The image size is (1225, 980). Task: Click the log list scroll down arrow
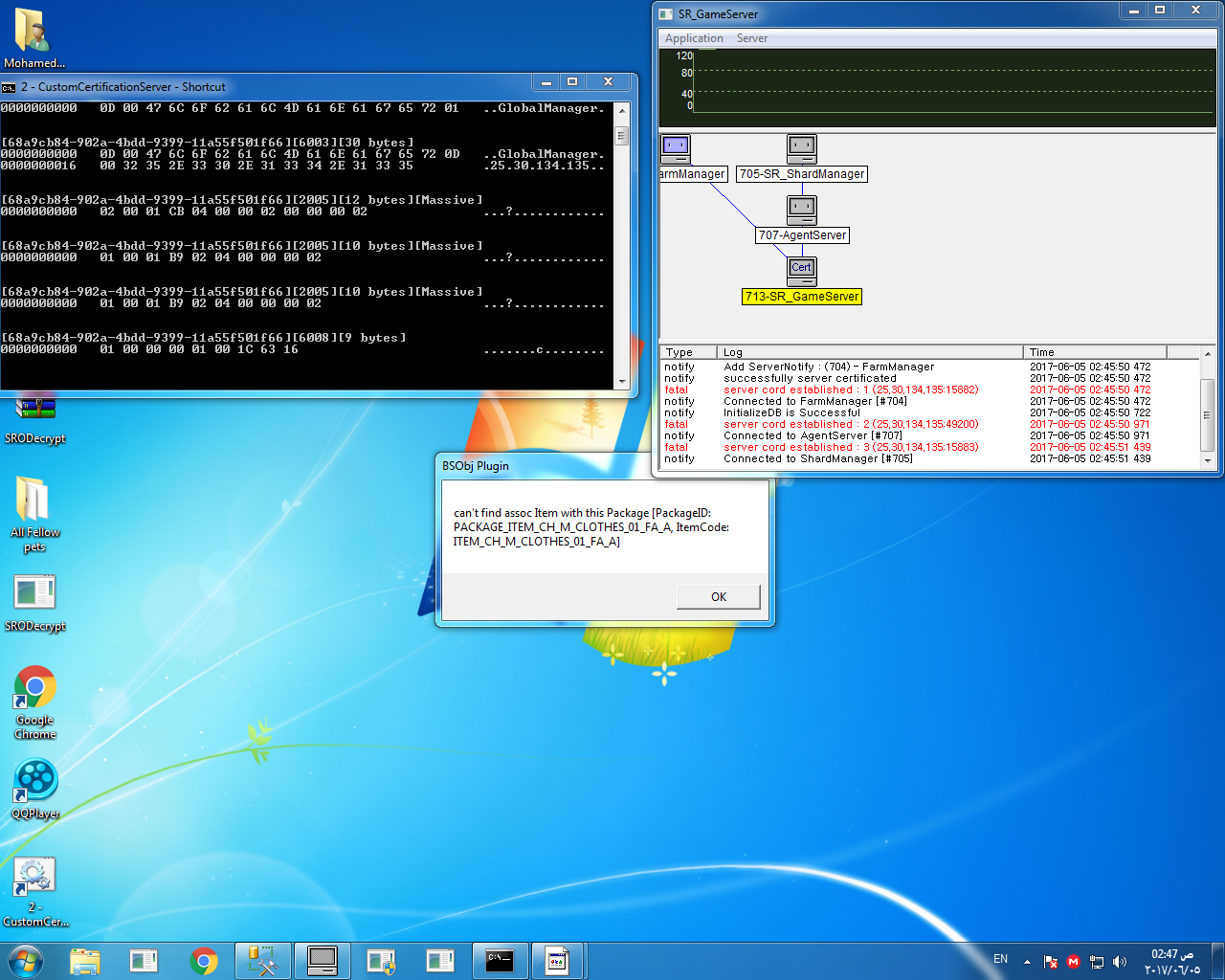[x=1208, y=460]
